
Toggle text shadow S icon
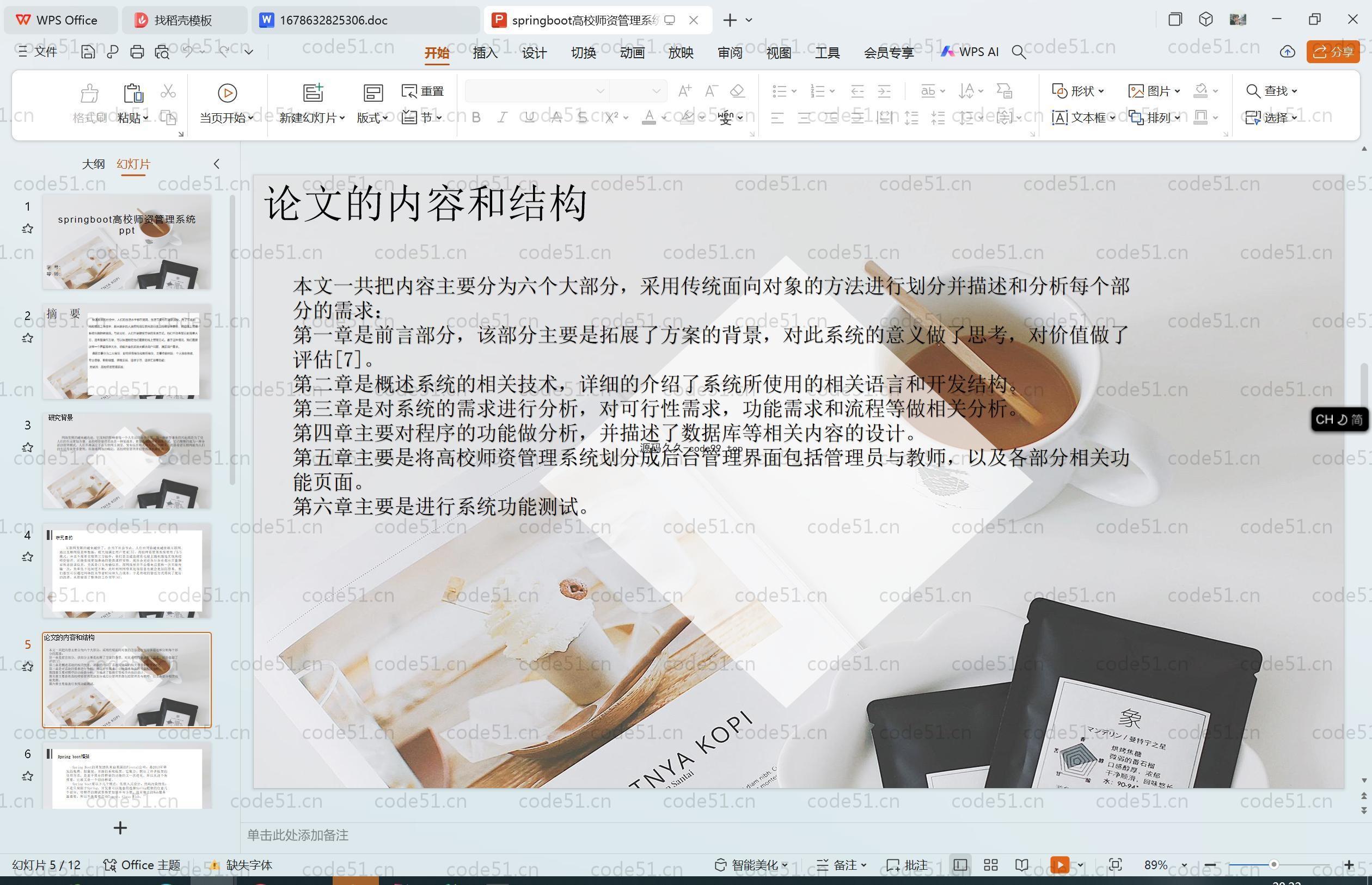pyautogui.click(x=582, y=118)
